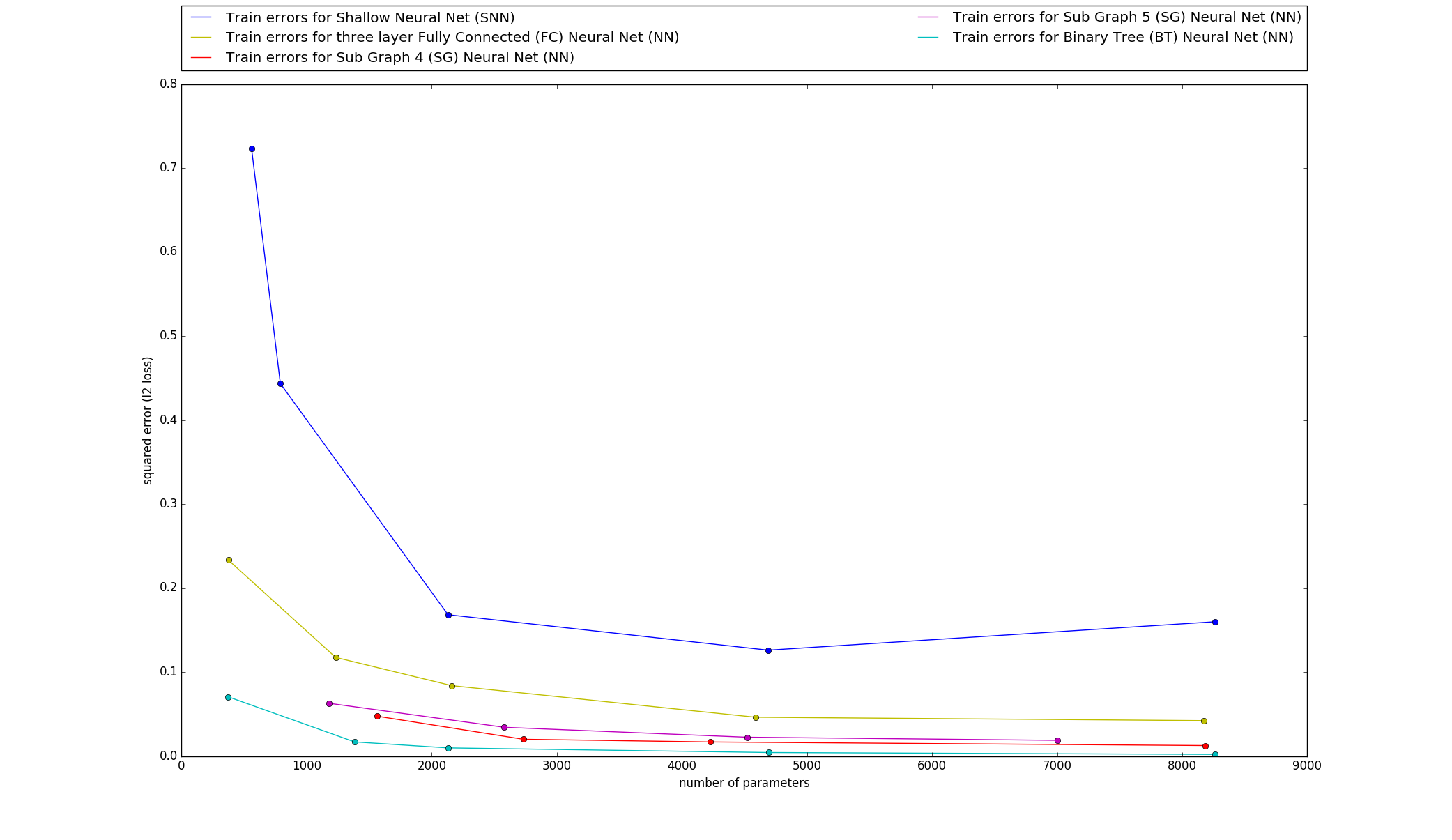
Task: Click the 'number of parameters' x-axis label
Action: point(744,783)
